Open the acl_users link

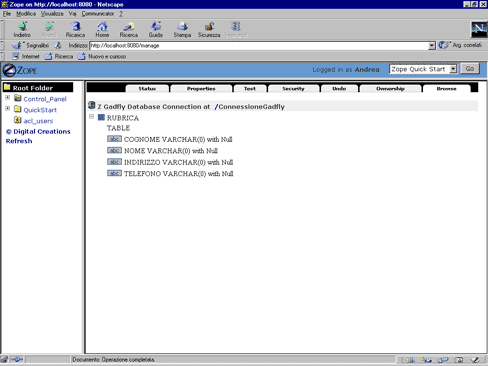coord(38,121)
